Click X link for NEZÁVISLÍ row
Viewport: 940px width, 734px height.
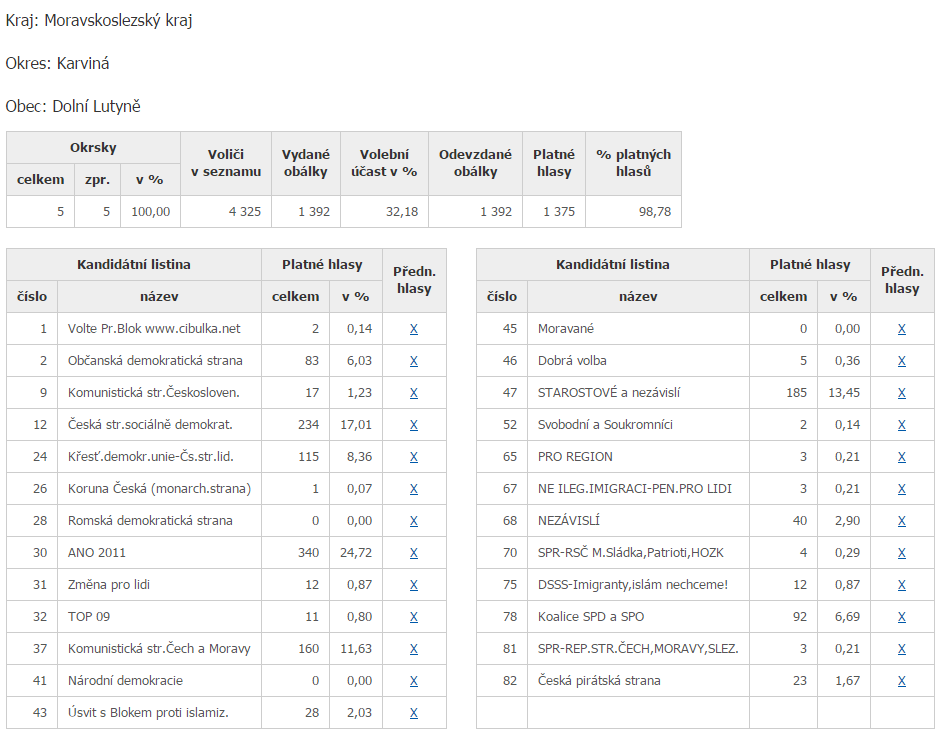coord(901,521)
